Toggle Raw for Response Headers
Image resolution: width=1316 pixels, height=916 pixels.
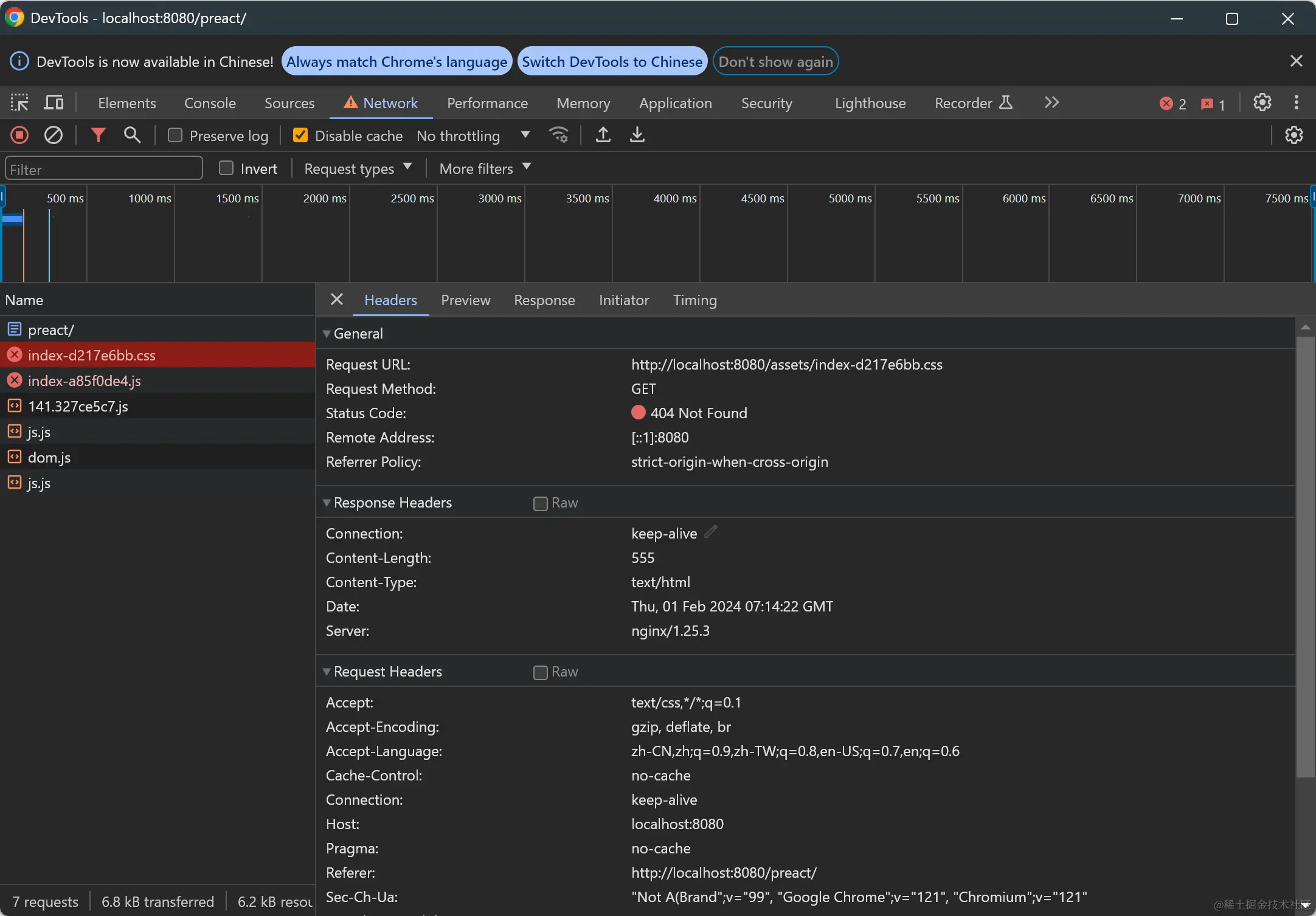540,503
